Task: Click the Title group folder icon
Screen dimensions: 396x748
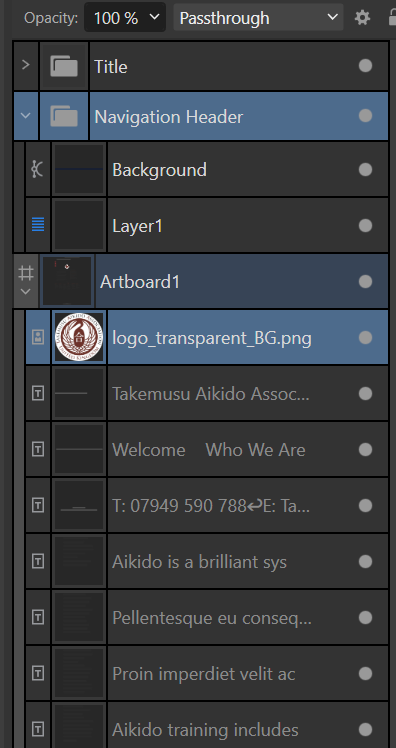Action: tap(64, 66)
